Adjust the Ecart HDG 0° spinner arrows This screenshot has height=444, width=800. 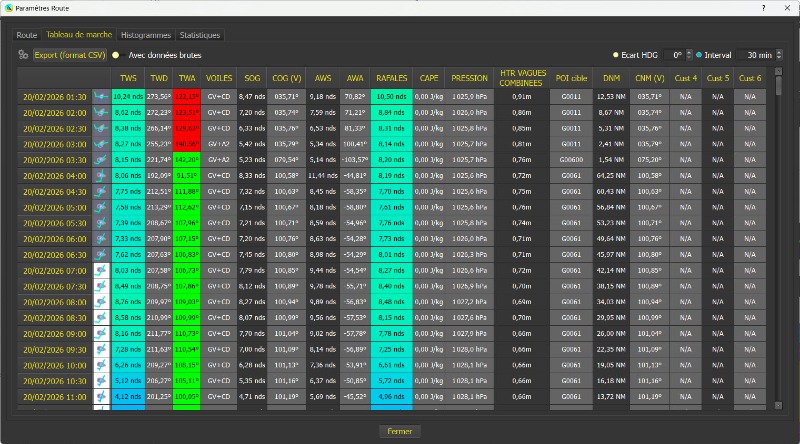pos(689,55)
